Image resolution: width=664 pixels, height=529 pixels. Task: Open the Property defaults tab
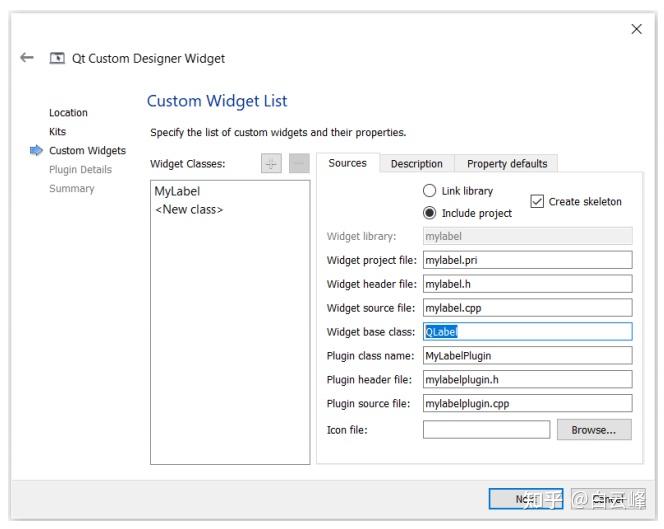pos(507,164)
